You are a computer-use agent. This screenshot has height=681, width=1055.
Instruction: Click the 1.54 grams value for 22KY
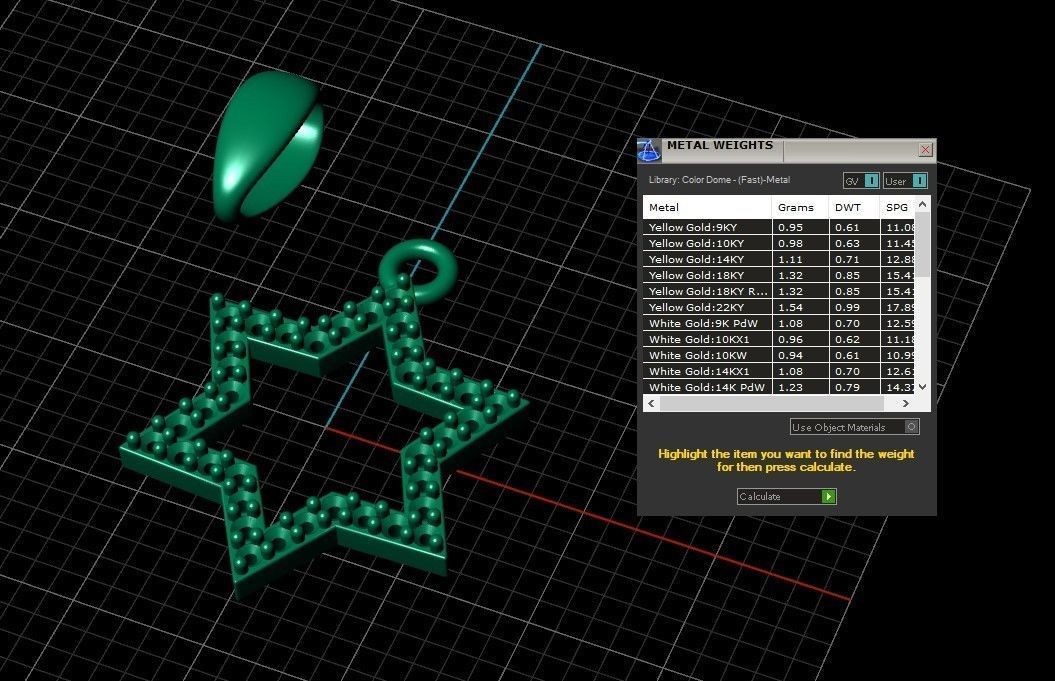(x=791, y=307)
